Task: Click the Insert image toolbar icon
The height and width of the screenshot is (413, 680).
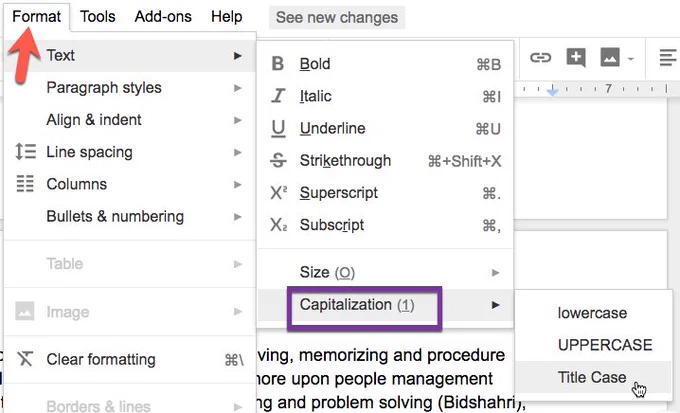Action: pyautogui.click(x=610, y=57)
